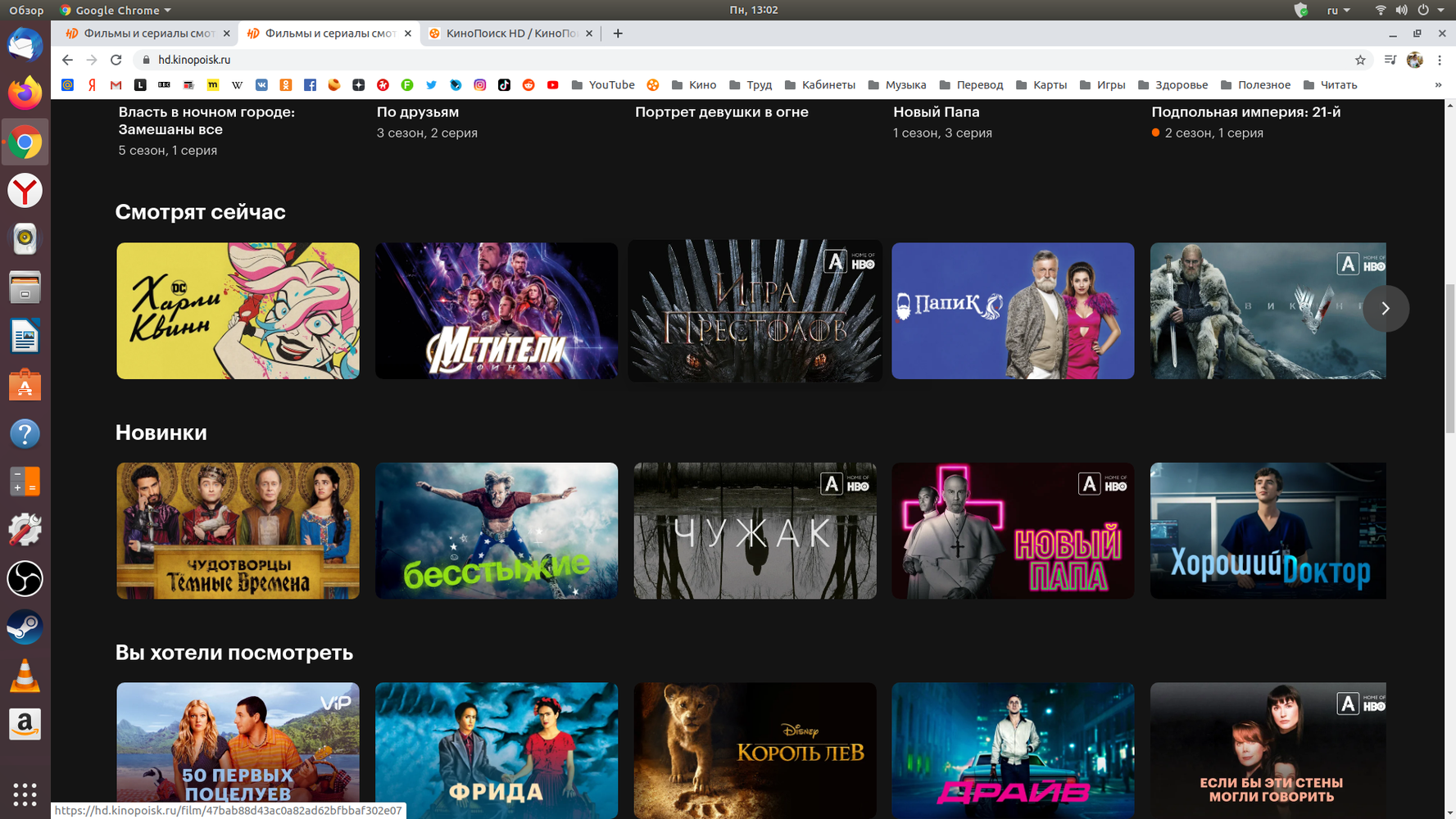This screenshot has height=819, width=1456.
Task: Open the Gmail bookmark icon
Action: tap(116, 85)
